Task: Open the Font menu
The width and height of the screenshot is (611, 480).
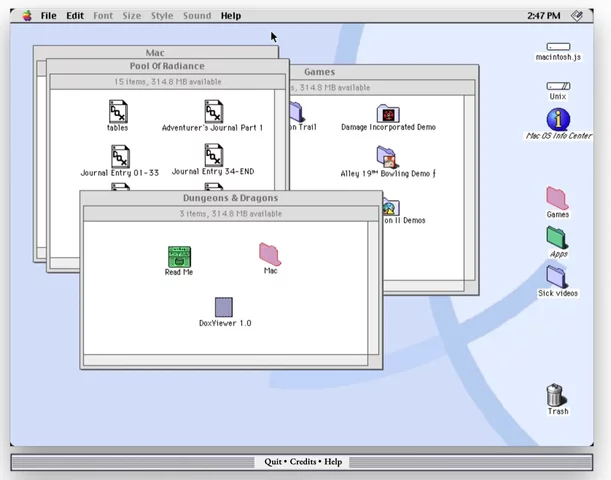Action: (x=103, y=16)
